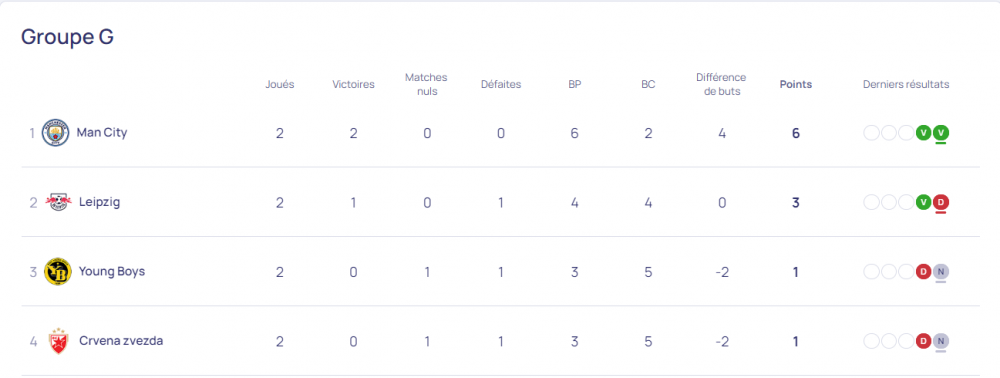This screenshot has height=378, width=1000.
Task: Click the Différence de buts column header
Action: [721, 84]
